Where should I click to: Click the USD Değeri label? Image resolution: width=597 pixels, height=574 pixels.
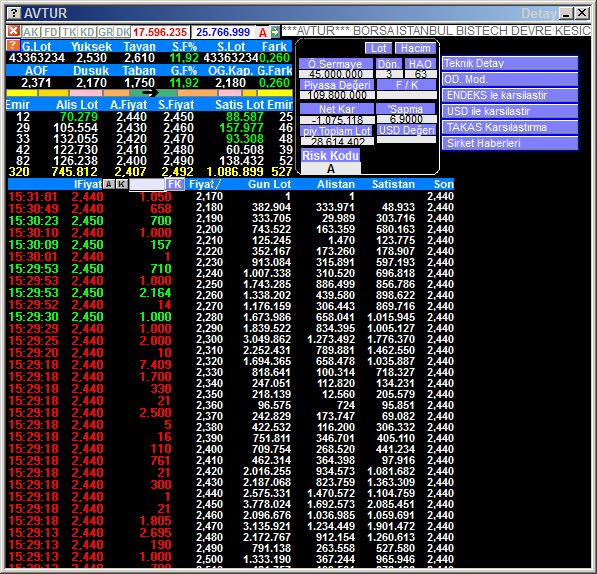[x=406, y=131]
